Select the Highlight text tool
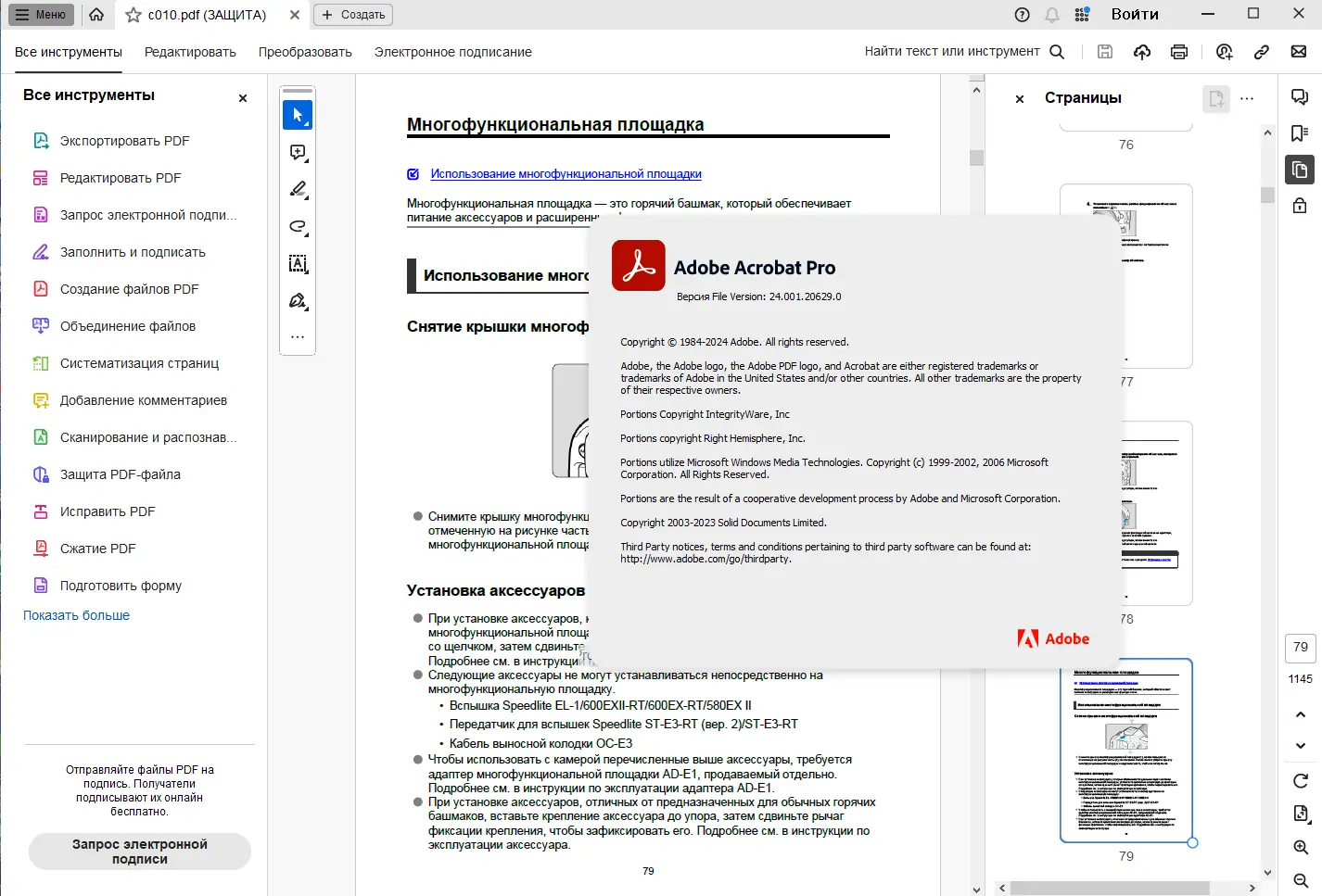The image size is (1322, 896). tap(297, 189)
